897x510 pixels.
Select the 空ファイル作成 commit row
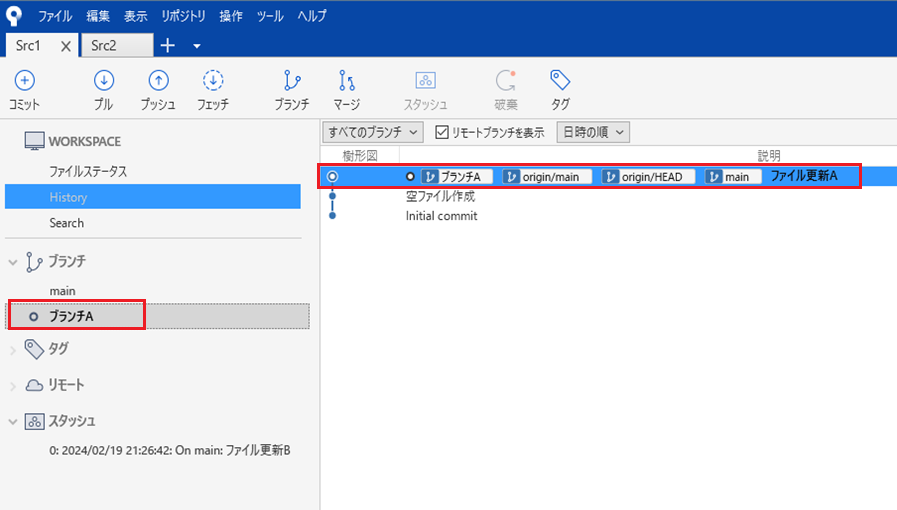(x=440, y=196)
